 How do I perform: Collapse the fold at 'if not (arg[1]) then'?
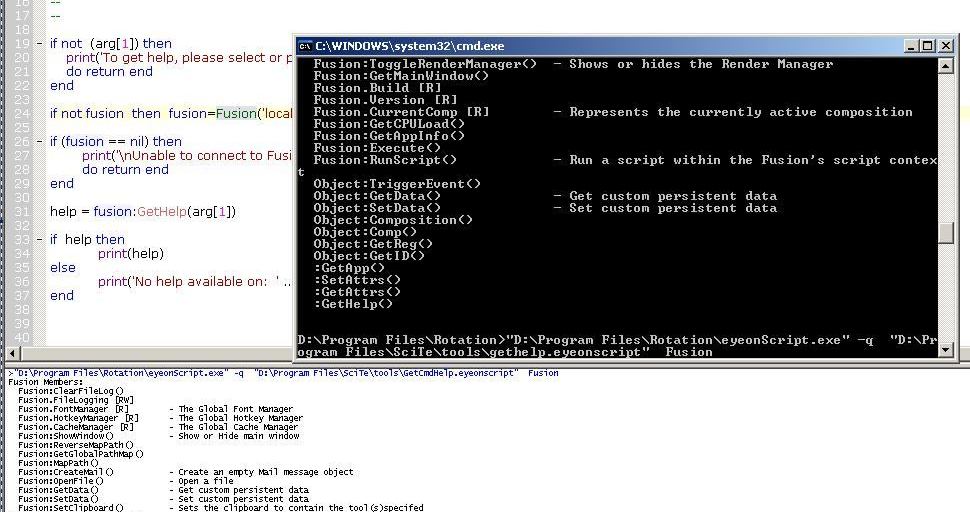[x=40, y=44]
